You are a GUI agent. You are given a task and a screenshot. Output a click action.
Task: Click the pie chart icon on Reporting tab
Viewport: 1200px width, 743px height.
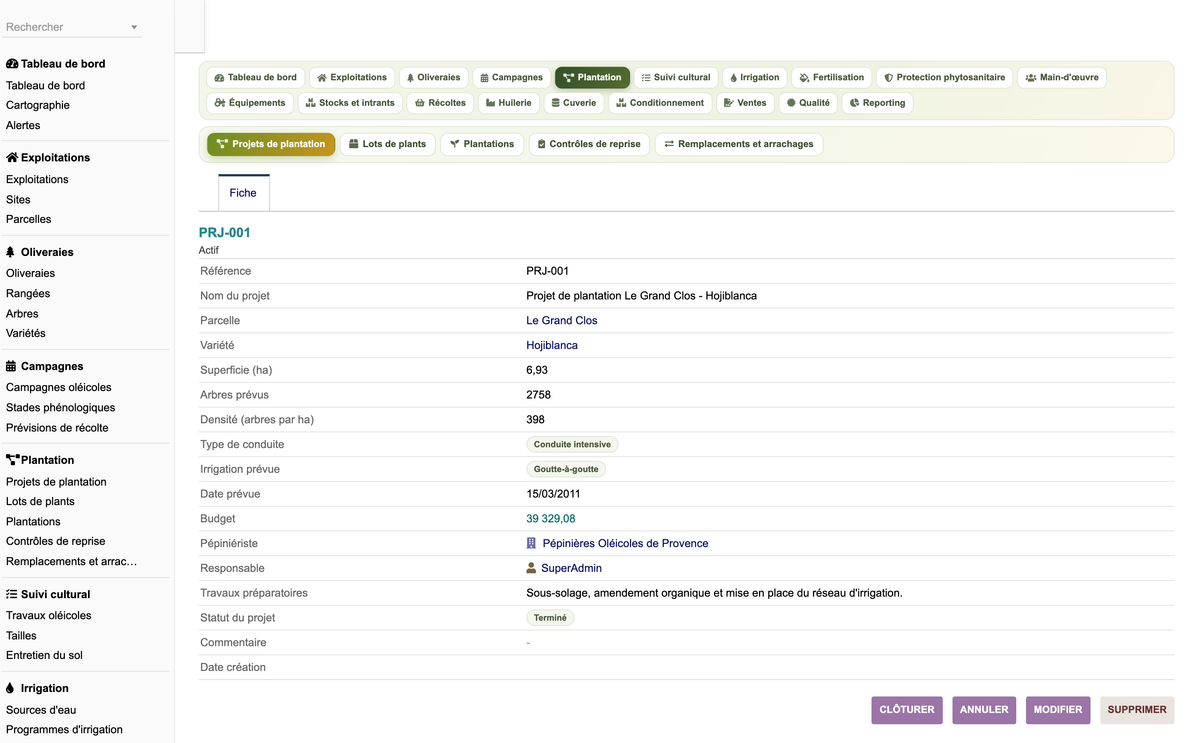pos(855,103)
